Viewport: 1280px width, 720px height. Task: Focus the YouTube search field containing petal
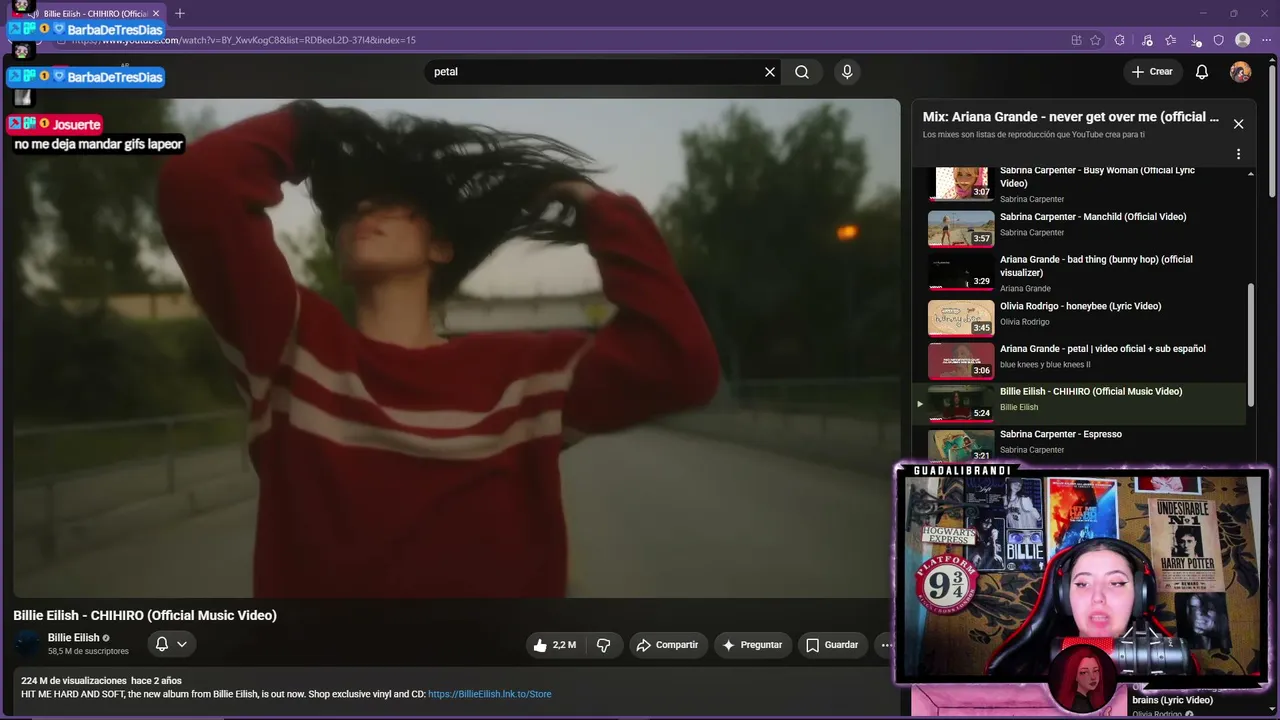click(595, 72)
